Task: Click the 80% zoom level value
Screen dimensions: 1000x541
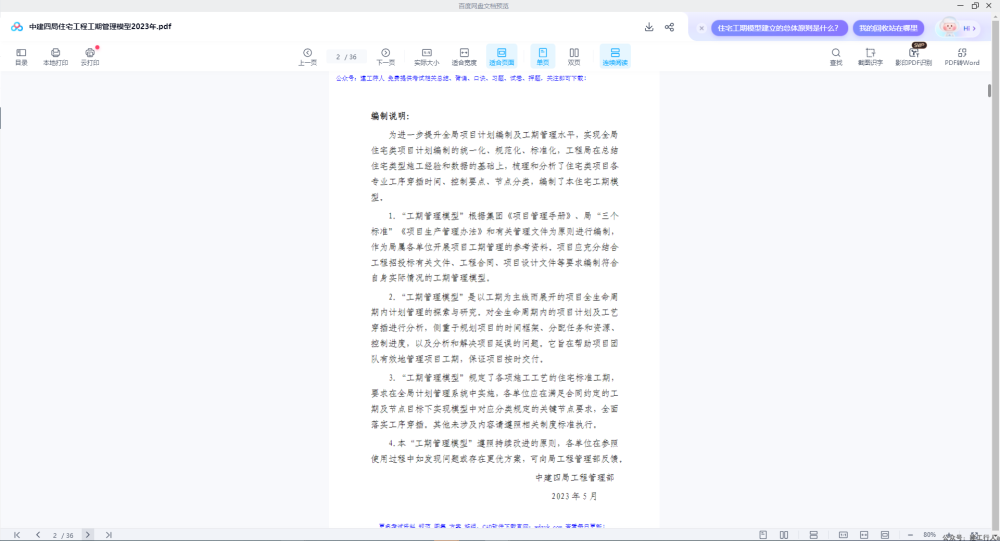Action: pos(930,535)
